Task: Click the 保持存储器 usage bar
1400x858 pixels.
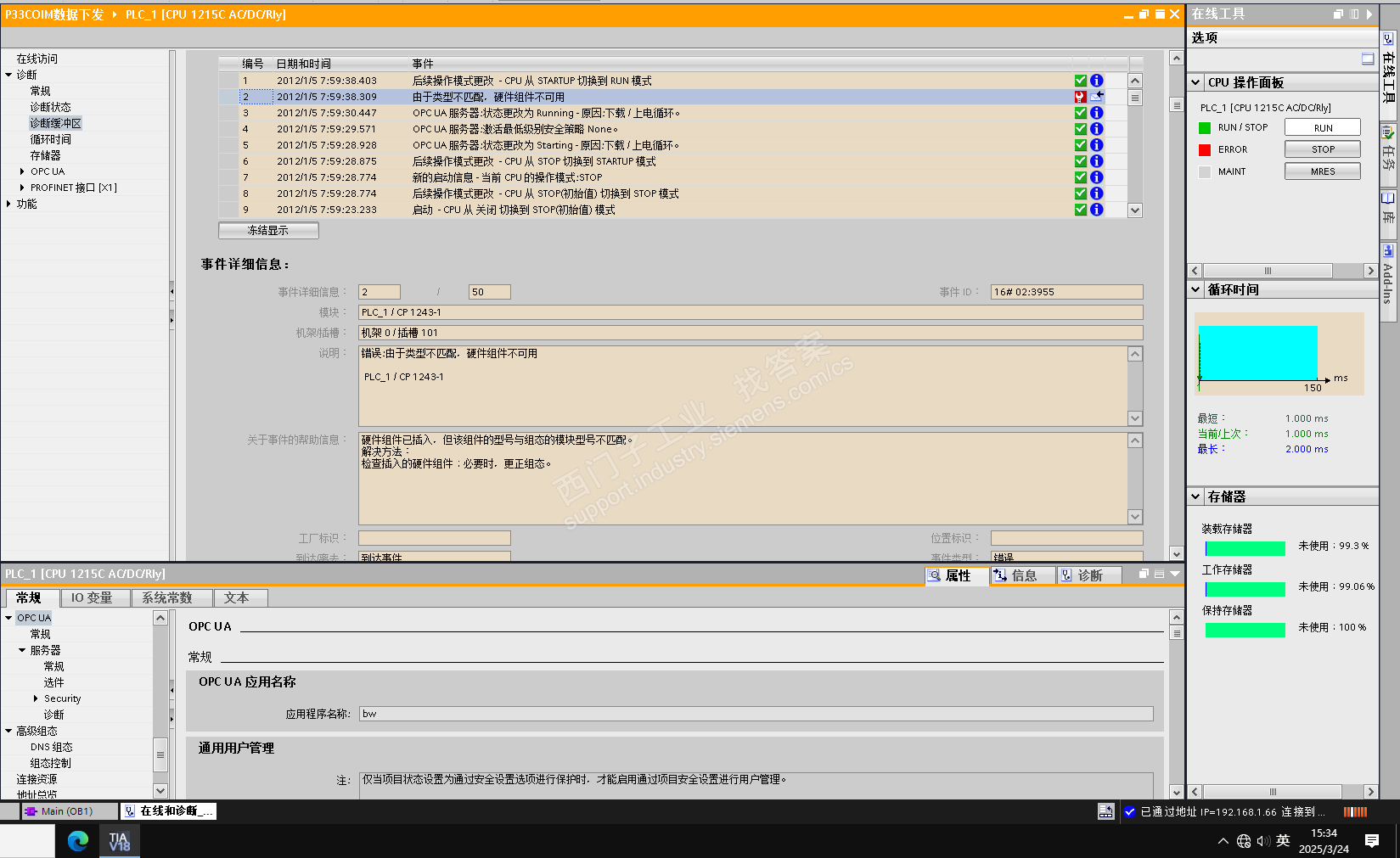Action: pyautogui.click(x=1245, y=630)
